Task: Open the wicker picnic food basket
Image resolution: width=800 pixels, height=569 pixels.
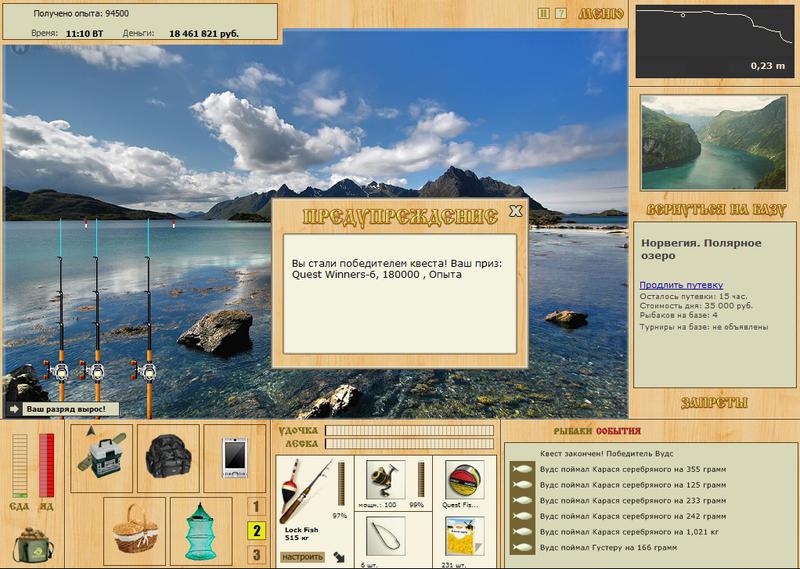Action: (x=135, y=531)
